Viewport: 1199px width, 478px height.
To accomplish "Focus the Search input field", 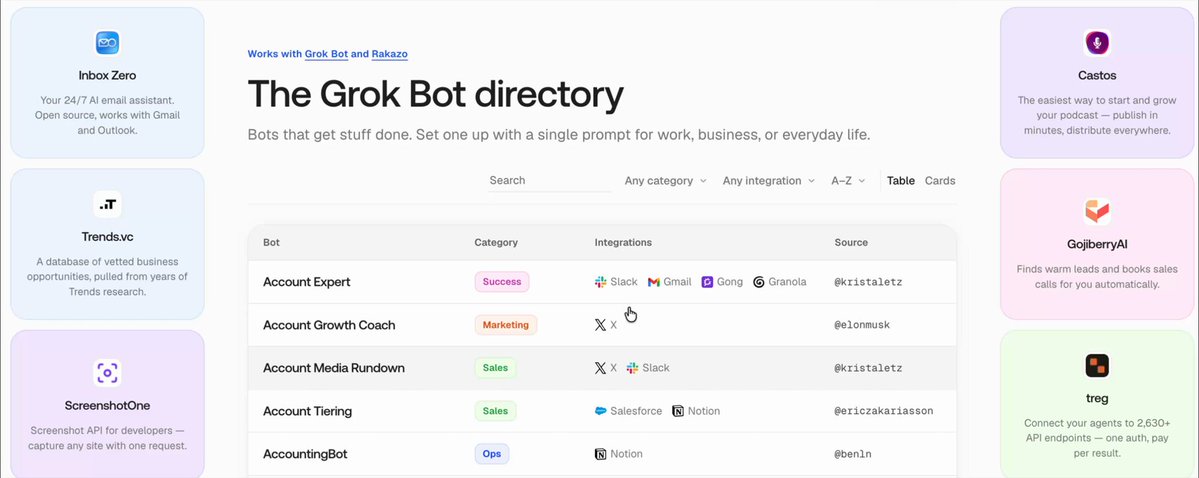I will 549,180.
